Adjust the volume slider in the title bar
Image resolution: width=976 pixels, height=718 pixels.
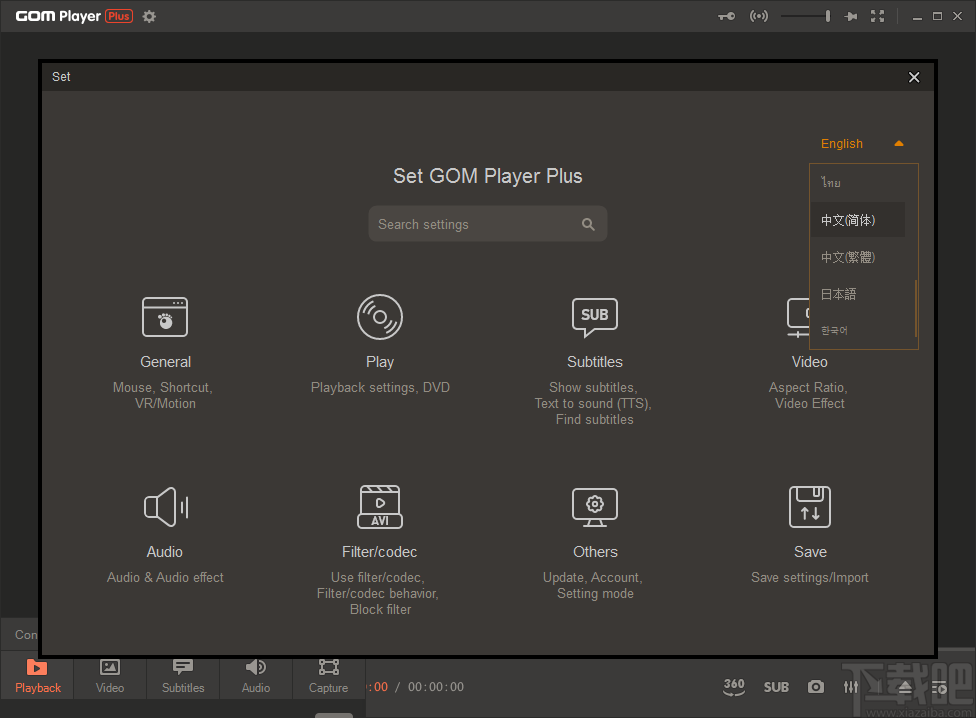[804, 16]
